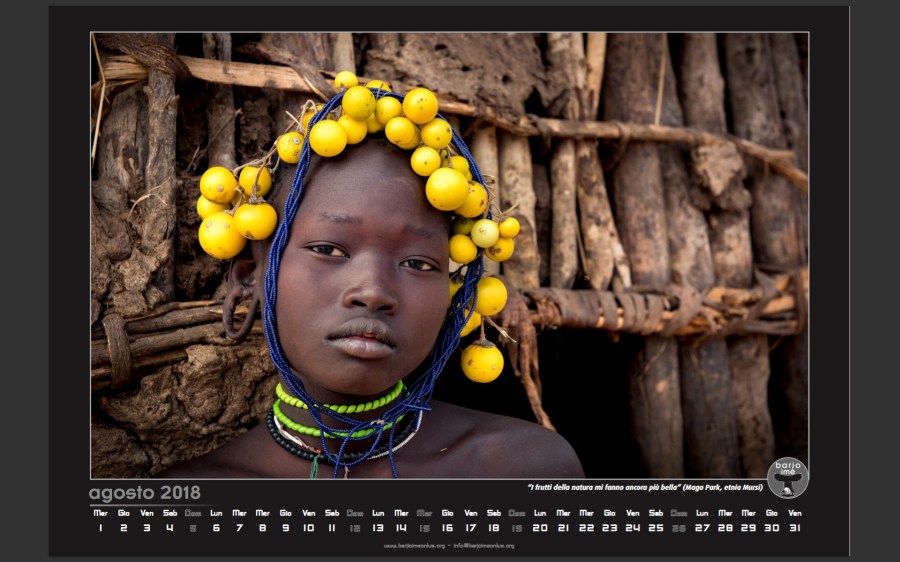This screenshot has width=900, height=562.
Task: Click date 13 in the calendar strip
Action: tap(378, 527)
